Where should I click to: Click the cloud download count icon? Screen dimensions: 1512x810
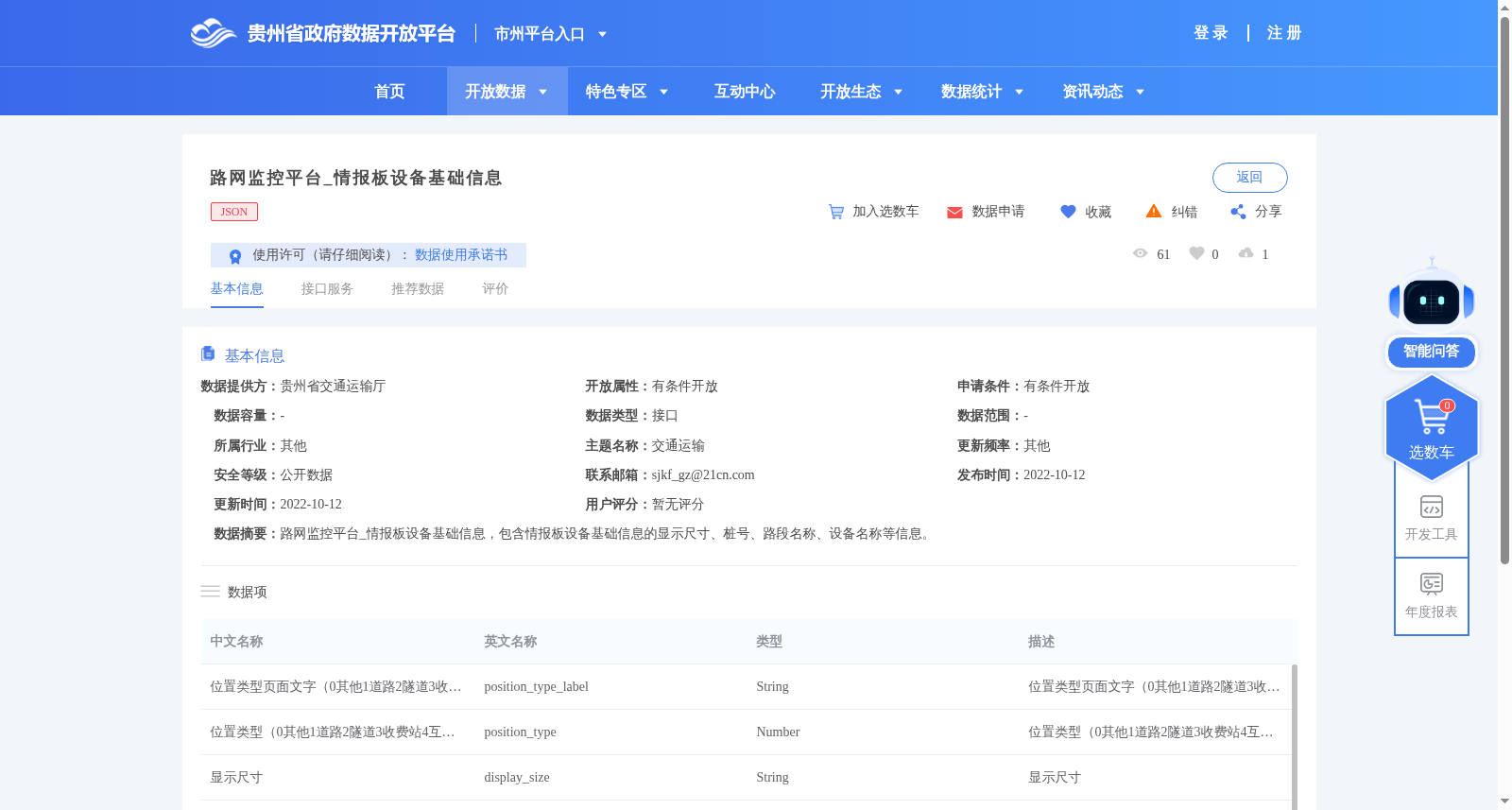tap(1246, 253)
